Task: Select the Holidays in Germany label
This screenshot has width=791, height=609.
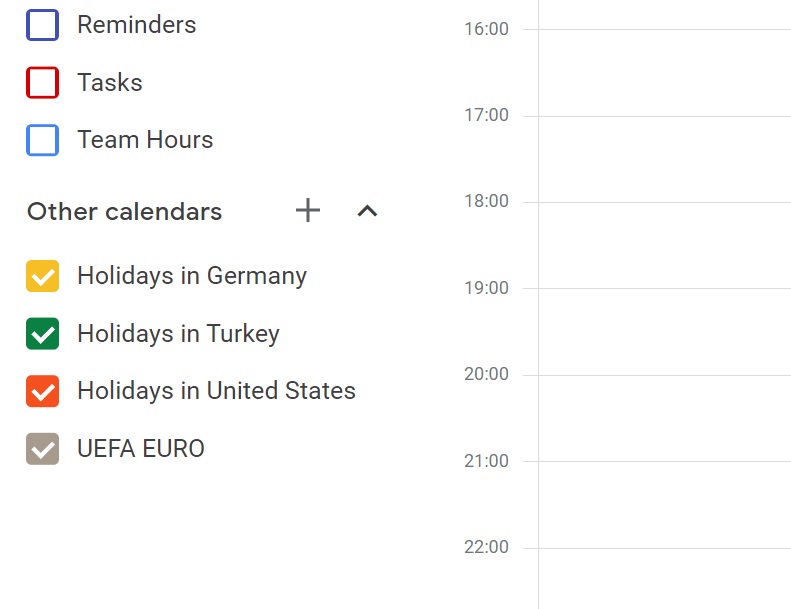Action: pyautogui.click(x=191, y=276)
